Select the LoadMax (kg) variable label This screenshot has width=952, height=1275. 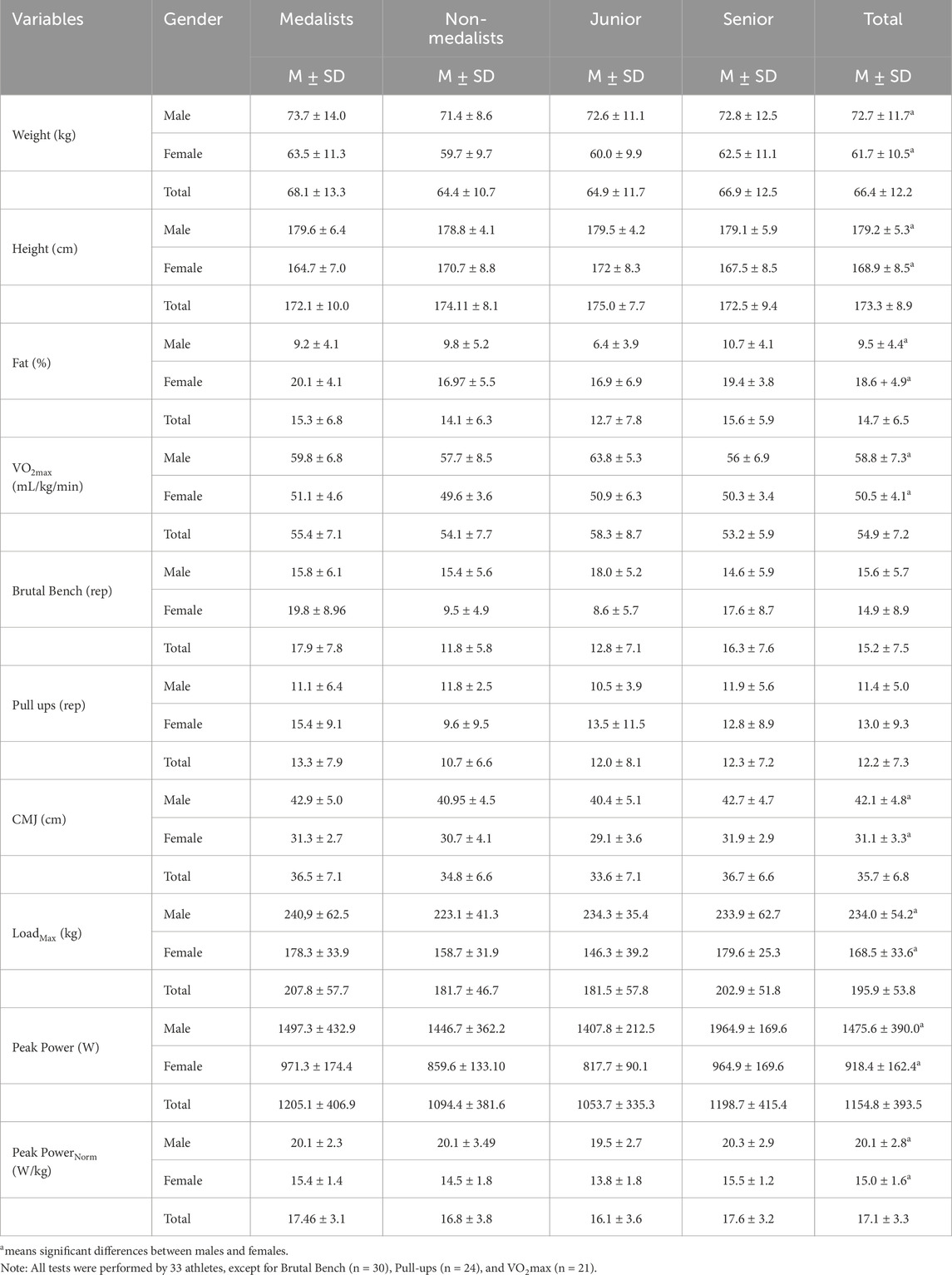coord(49,933)
